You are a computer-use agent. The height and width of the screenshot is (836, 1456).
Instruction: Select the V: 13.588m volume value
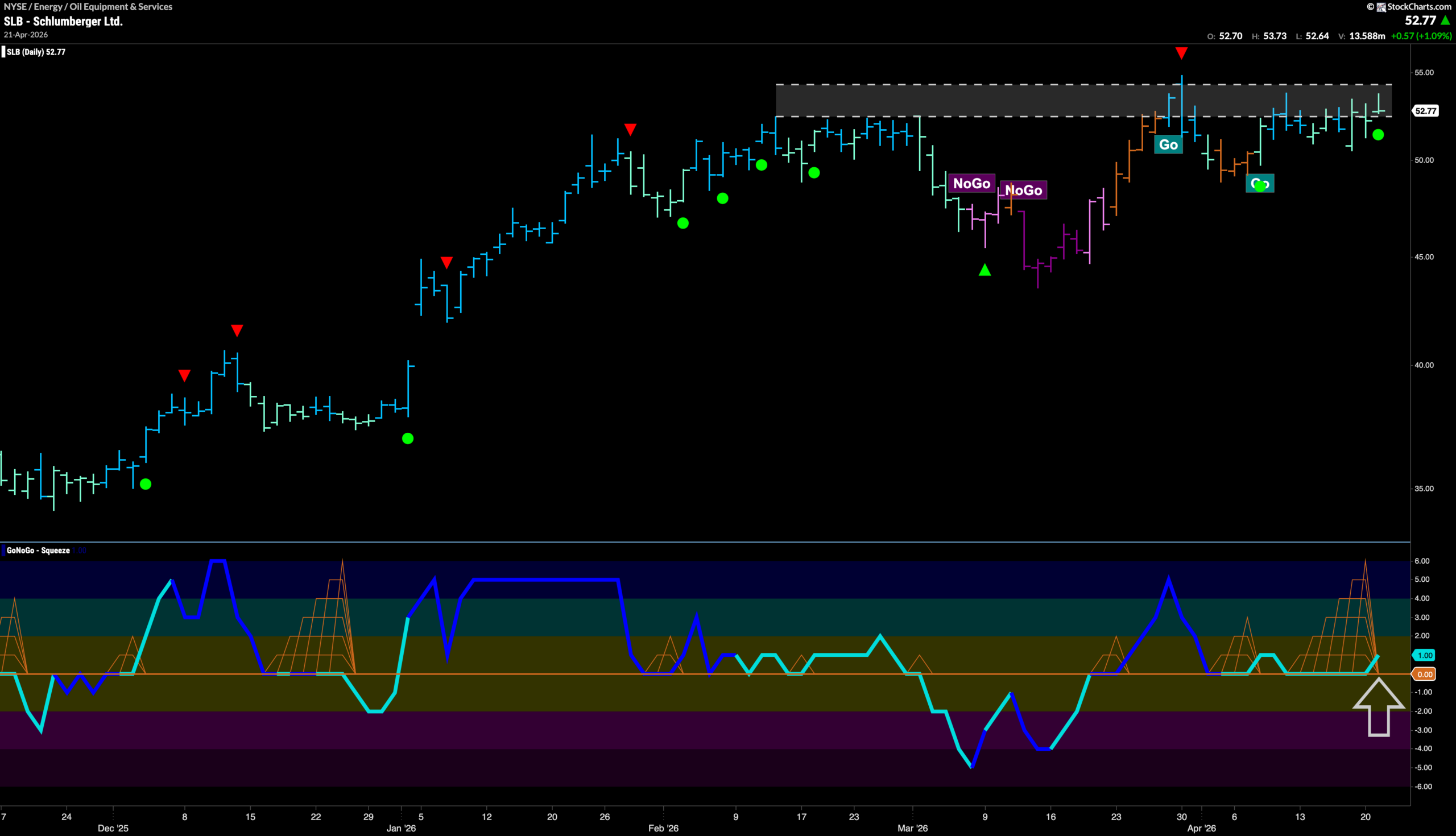[1361, 36]
